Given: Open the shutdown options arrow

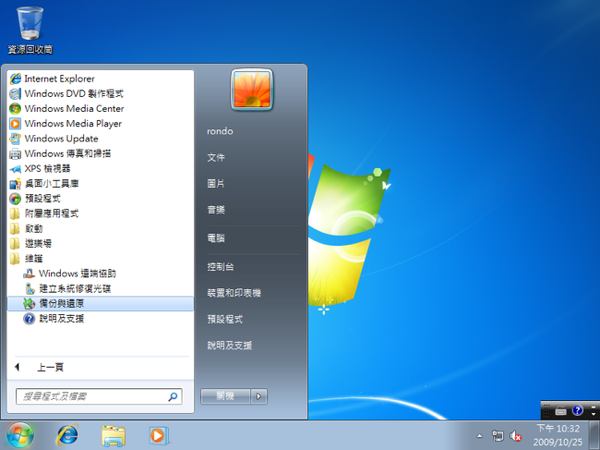Looking at the screenshot, I should 259,396.
